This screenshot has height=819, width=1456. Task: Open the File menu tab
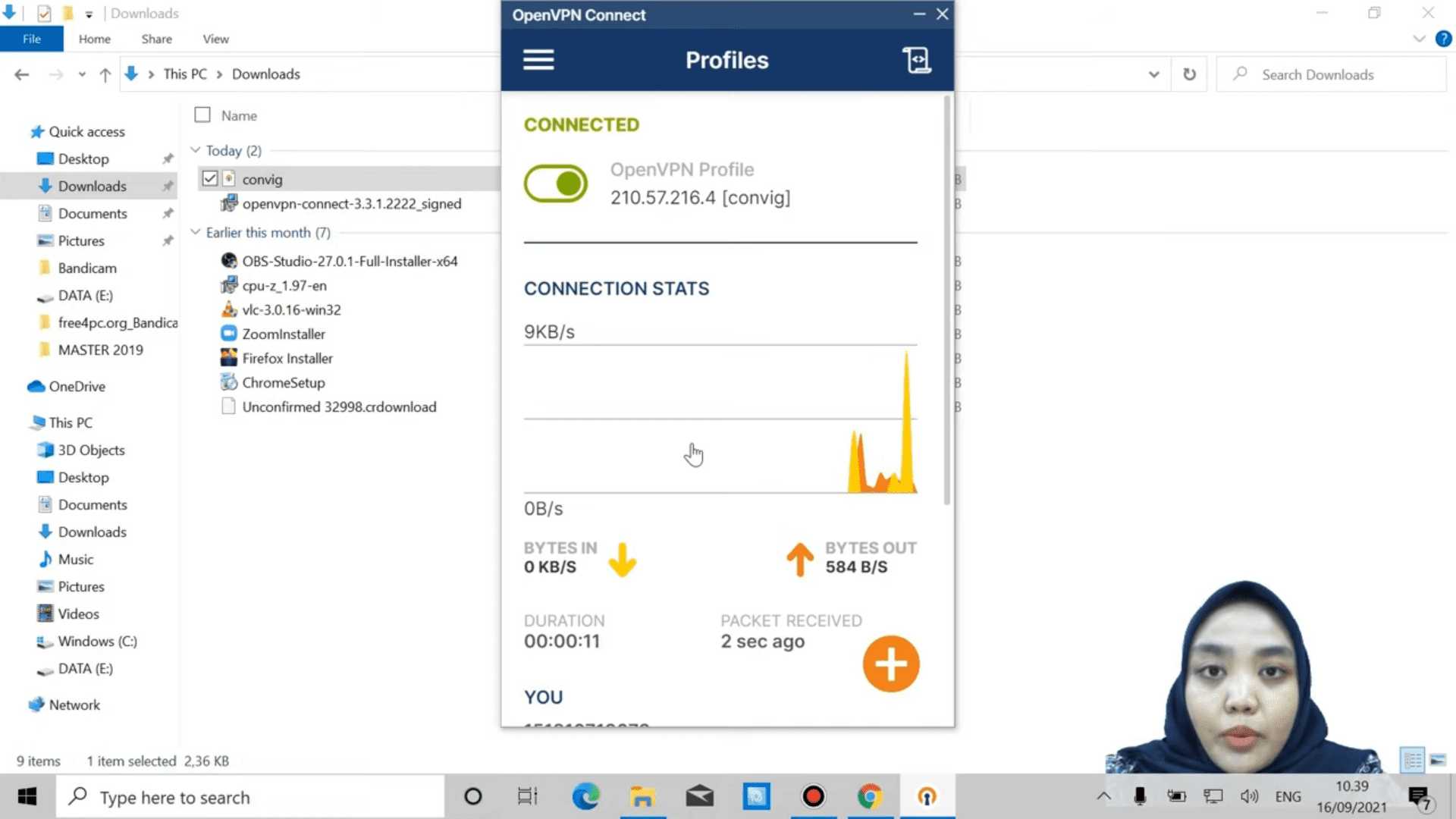click(x=32, y=39)
